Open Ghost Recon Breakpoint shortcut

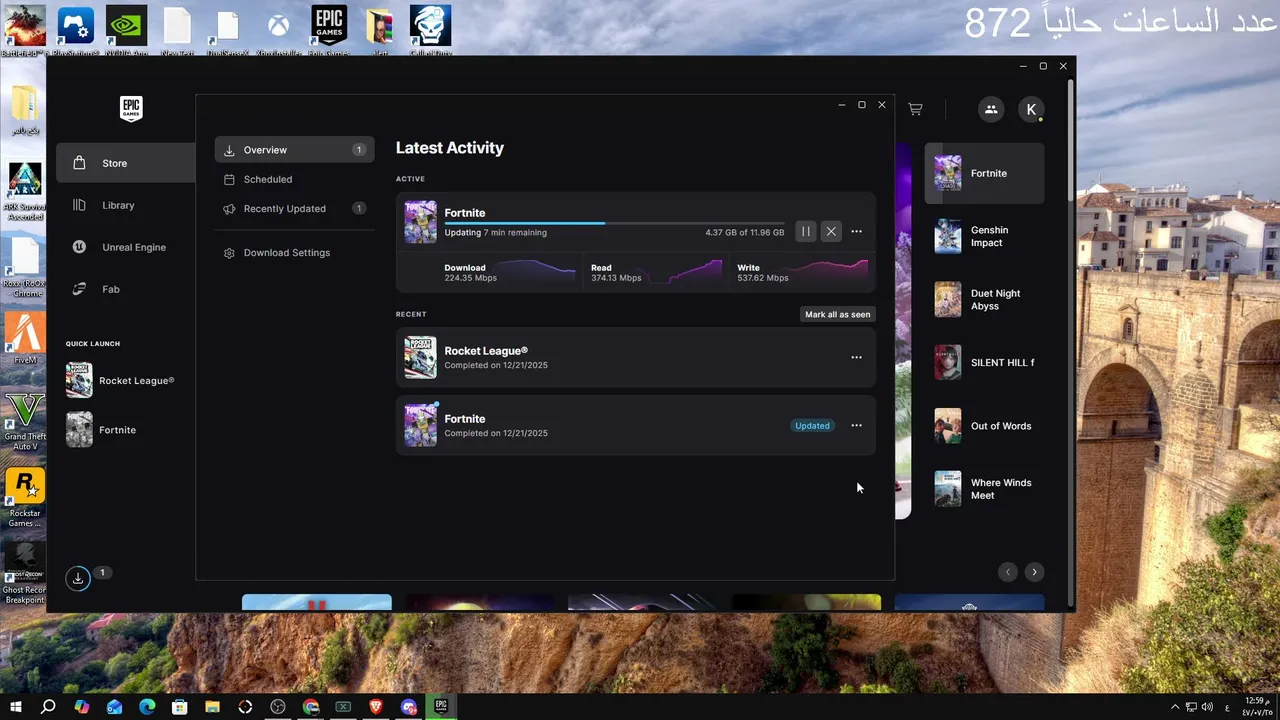pyautogui.click(x=24, y=574)
